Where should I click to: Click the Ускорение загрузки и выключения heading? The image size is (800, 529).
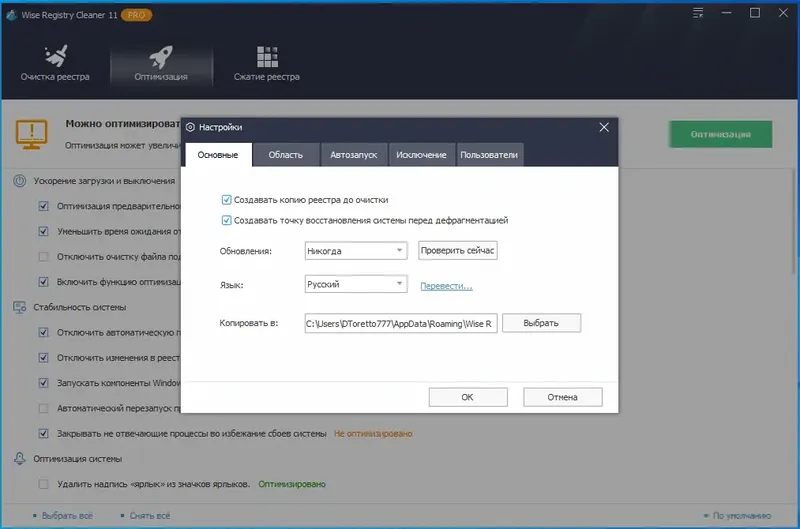pos(104,181)
